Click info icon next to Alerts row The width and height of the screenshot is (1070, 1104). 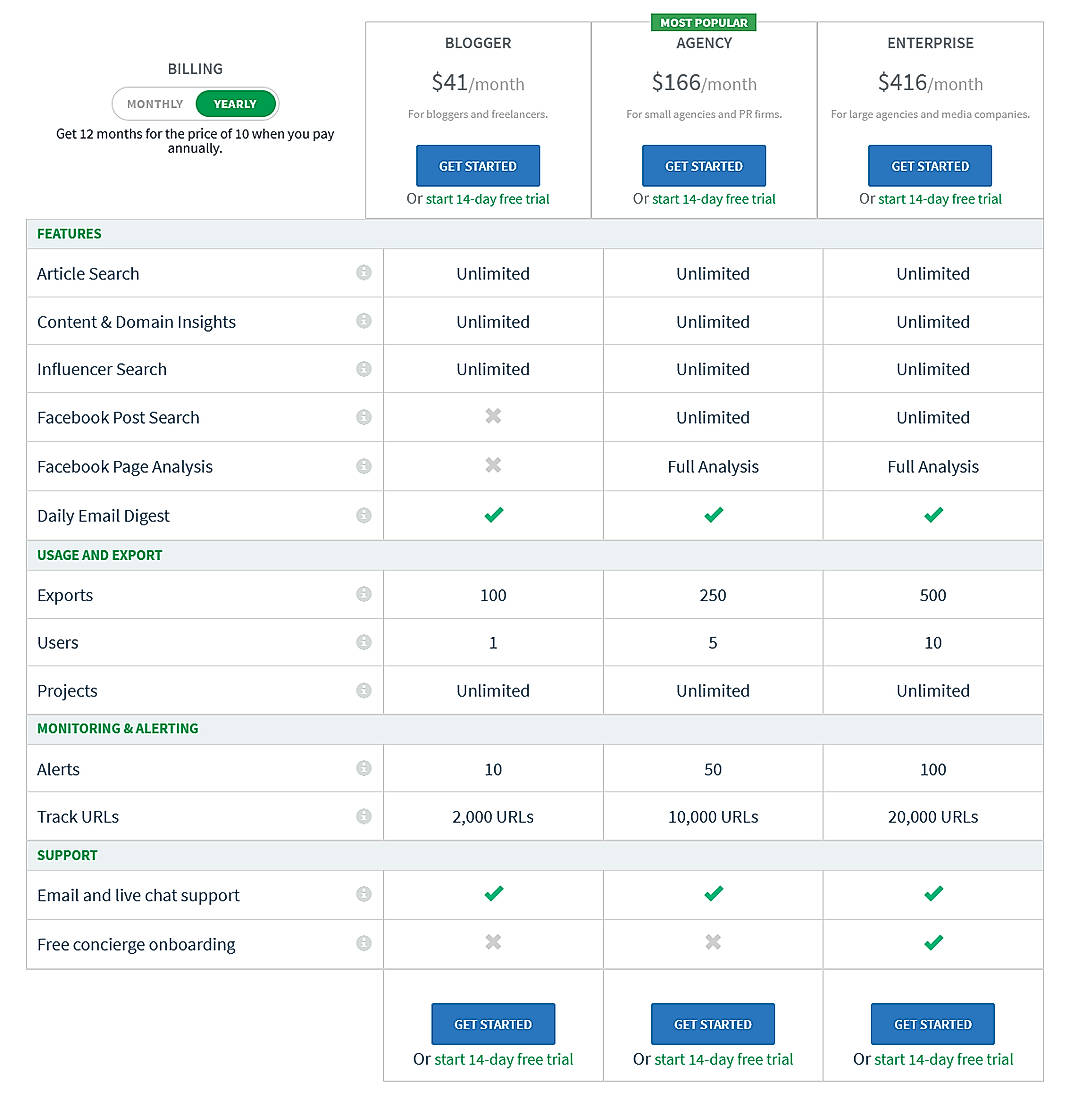click(364, 768)
